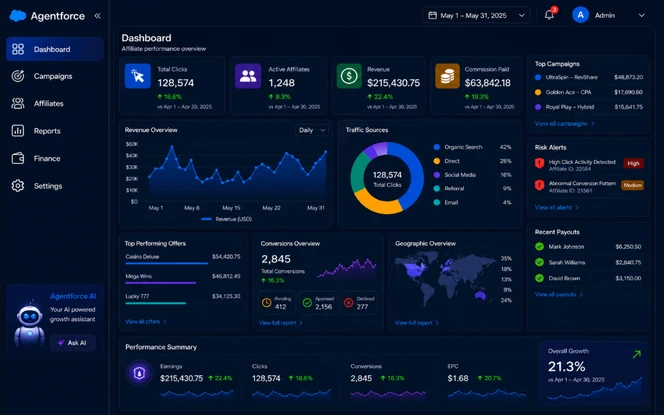Click the Commission Paid coins icon
Image resolution: width=664 pixels, height=415 pixels.
pyautogui.click(x=447, y=76)
